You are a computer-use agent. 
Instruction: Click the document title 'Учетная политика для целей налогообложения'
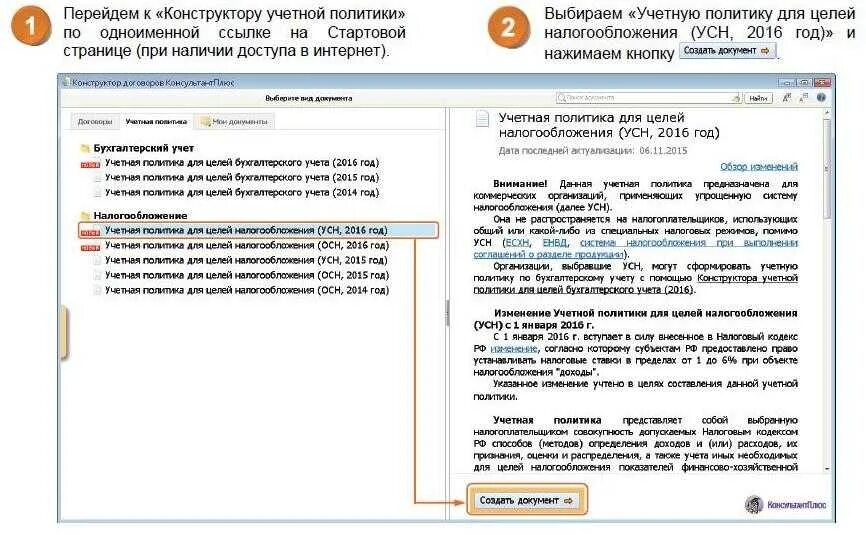[609, 125]
